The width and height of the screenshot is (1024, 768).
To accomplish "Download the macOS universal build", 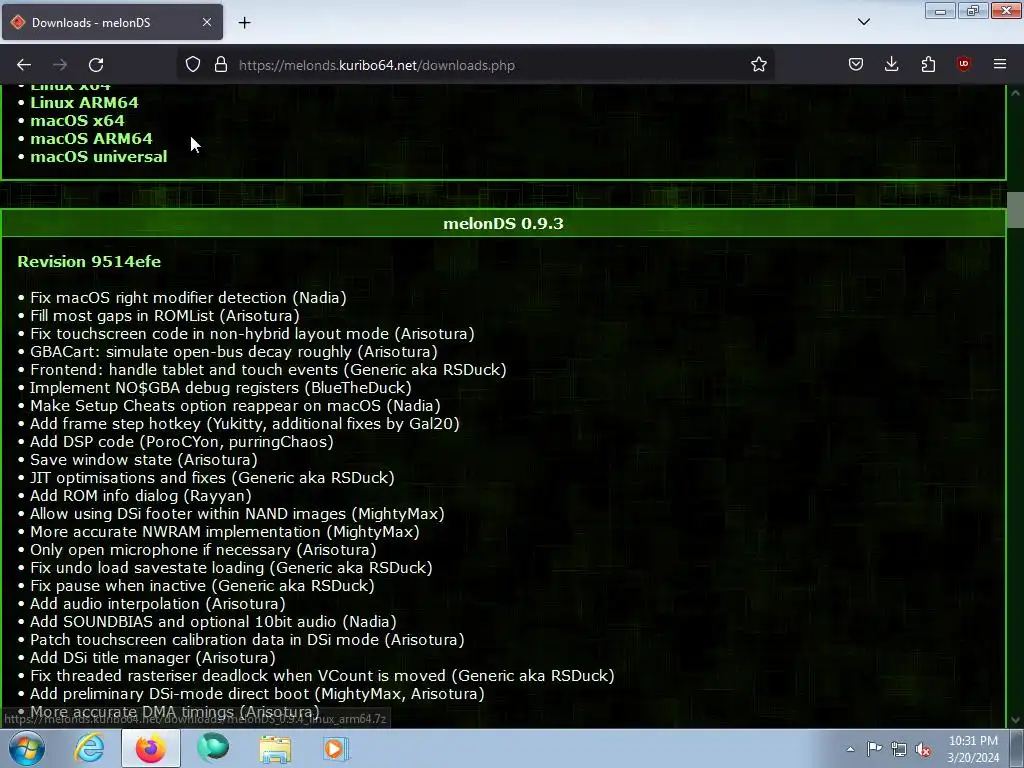I will point(99,157).
